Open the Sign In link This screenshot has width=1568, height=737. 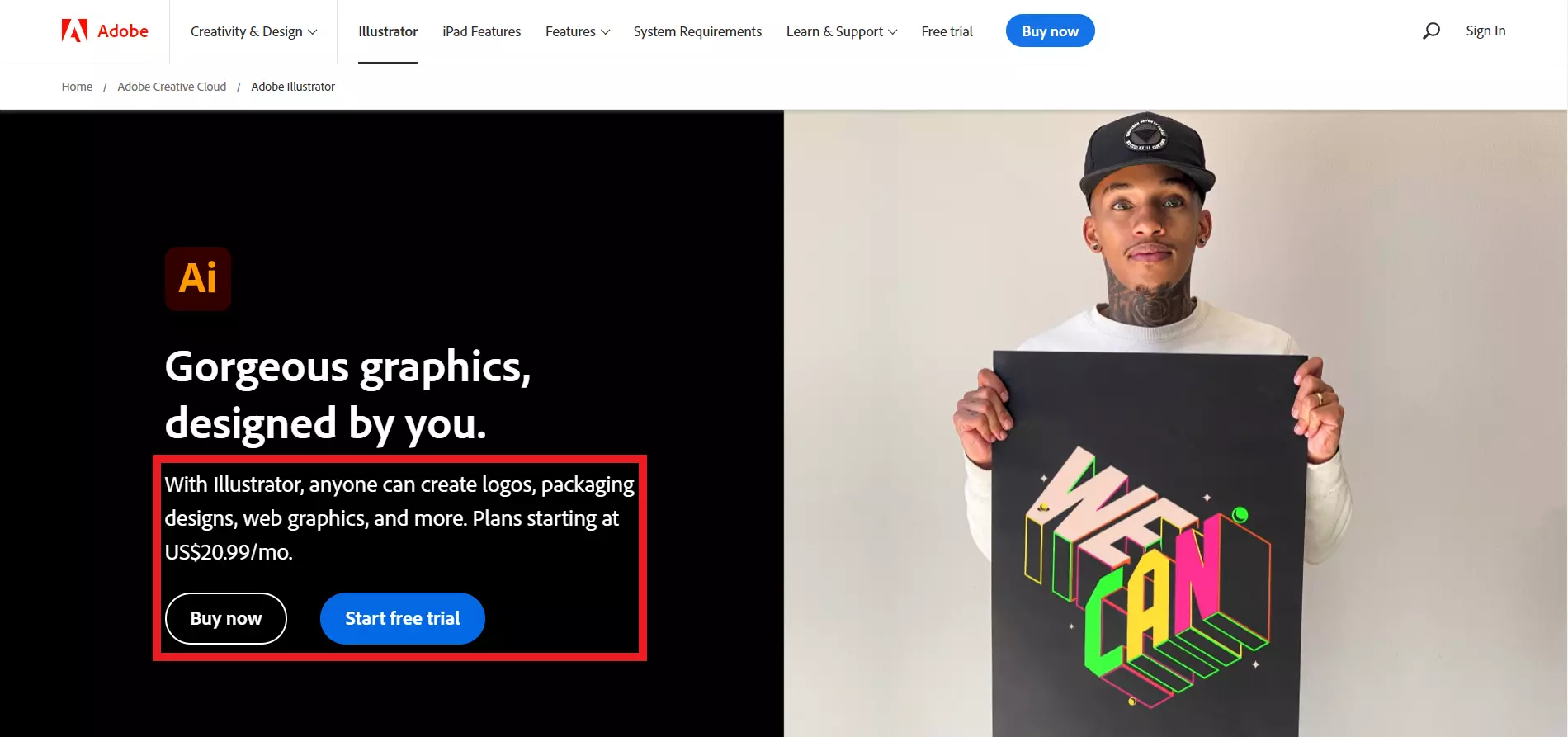click(1485, 31)
